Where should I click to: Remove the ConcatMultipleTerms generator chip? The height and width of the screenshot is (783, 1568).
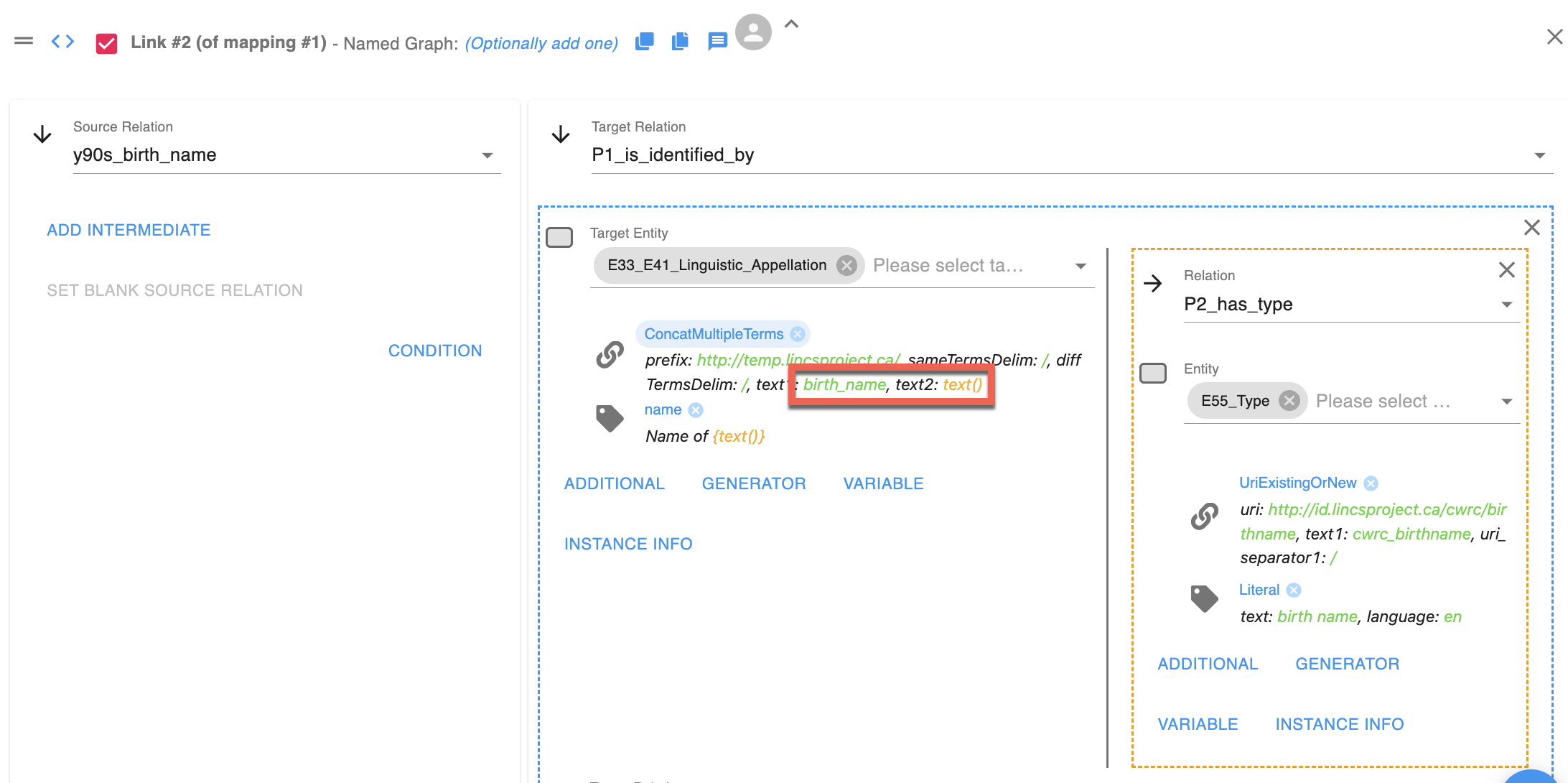pyautogui.click(x=798, y=334)
